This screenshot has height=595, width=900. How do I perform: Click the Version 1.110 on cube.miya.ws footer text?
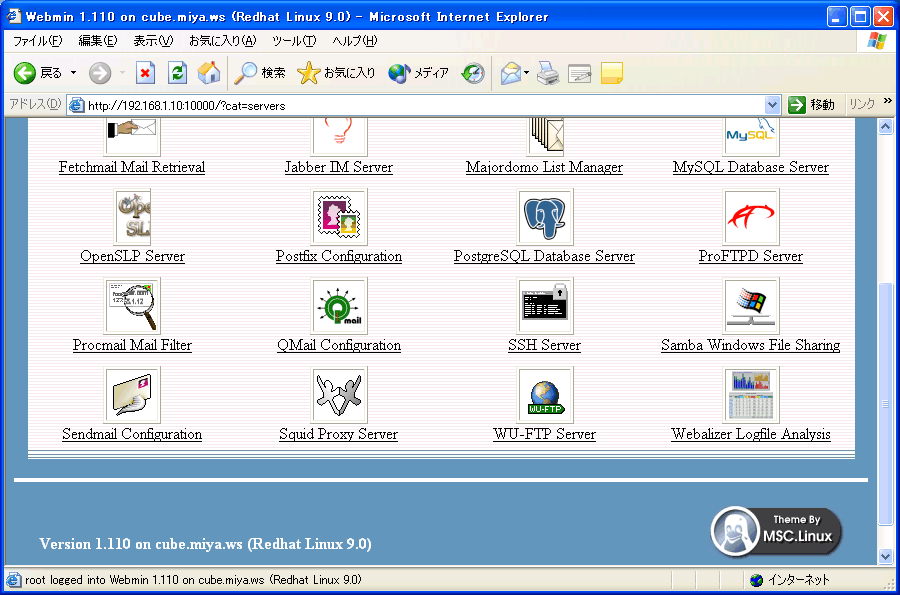205,544
